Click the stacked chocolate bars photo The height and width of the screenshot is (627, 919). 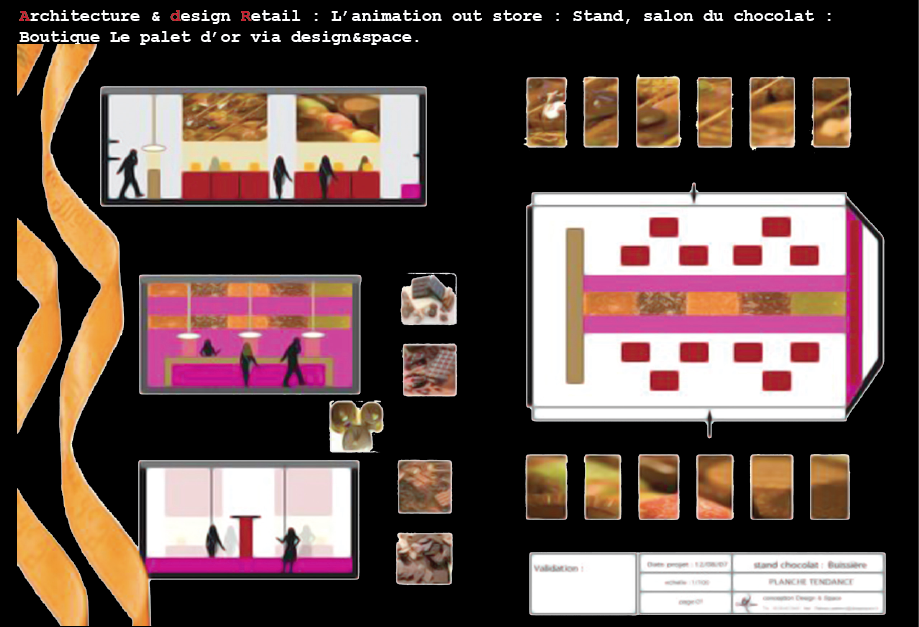428,299
